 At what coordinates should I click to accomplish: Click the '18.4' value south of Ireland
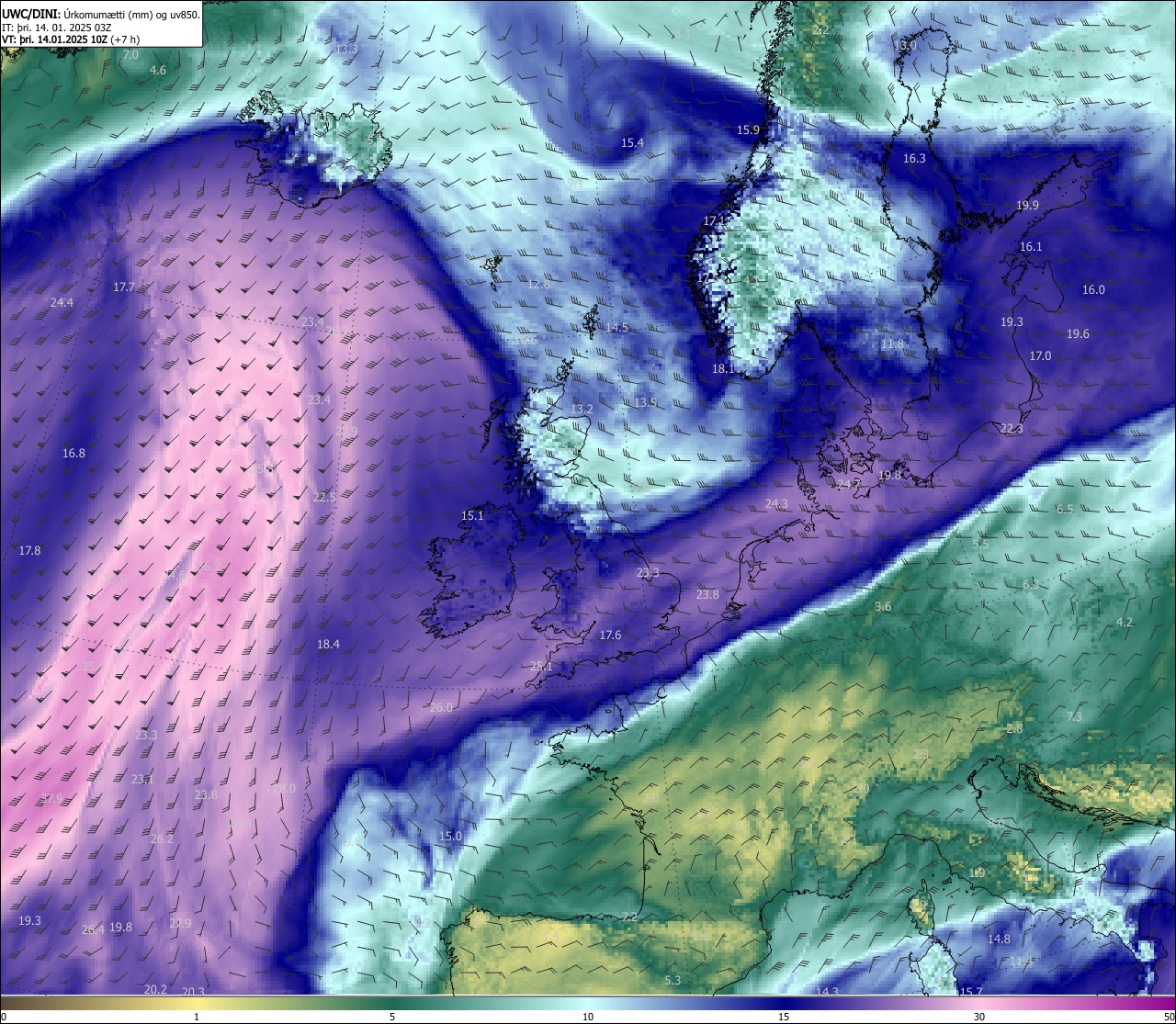[x=328, y=644]
